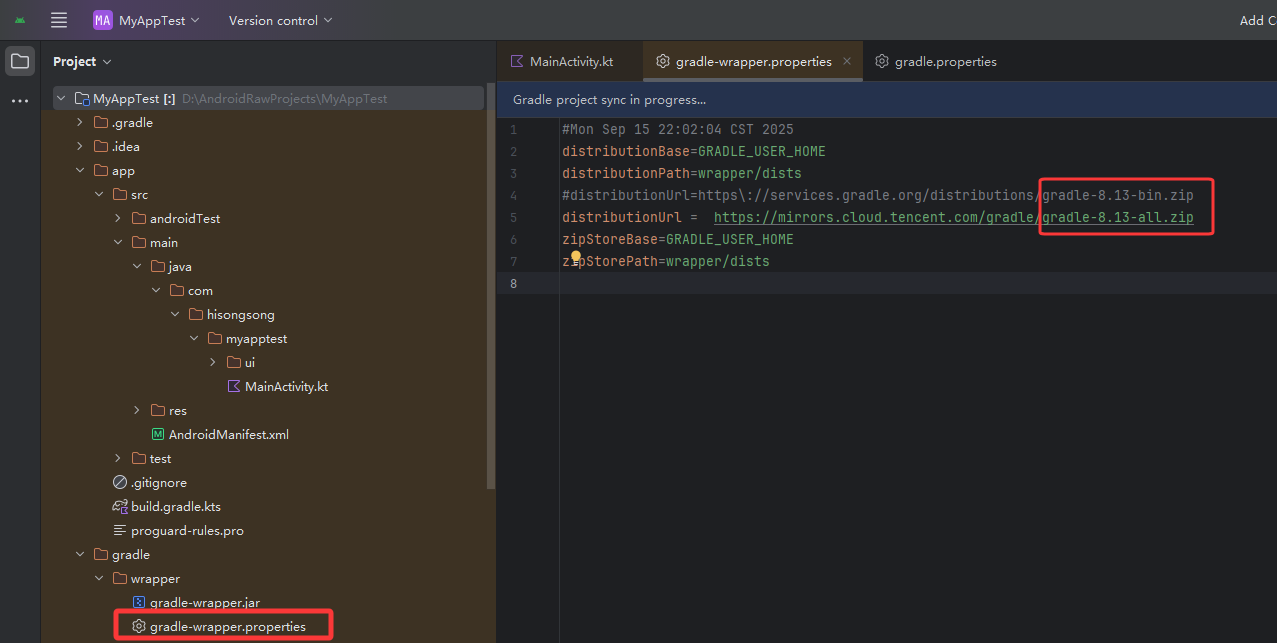Click the Android Studio logo icon
Image resolution: width=1277 pixels, height=643 pixels.
(20, 20)
